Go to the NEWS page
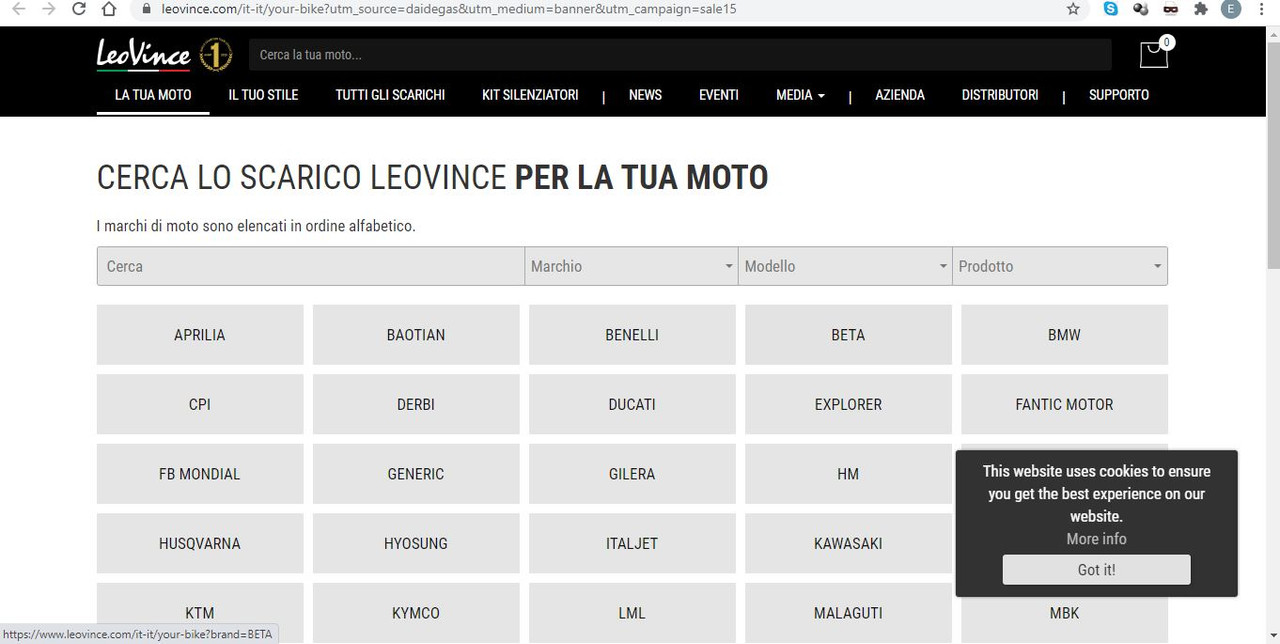The height and width of the screenshot is (644, 1280). pyautogui.click(x=645, y=95)
